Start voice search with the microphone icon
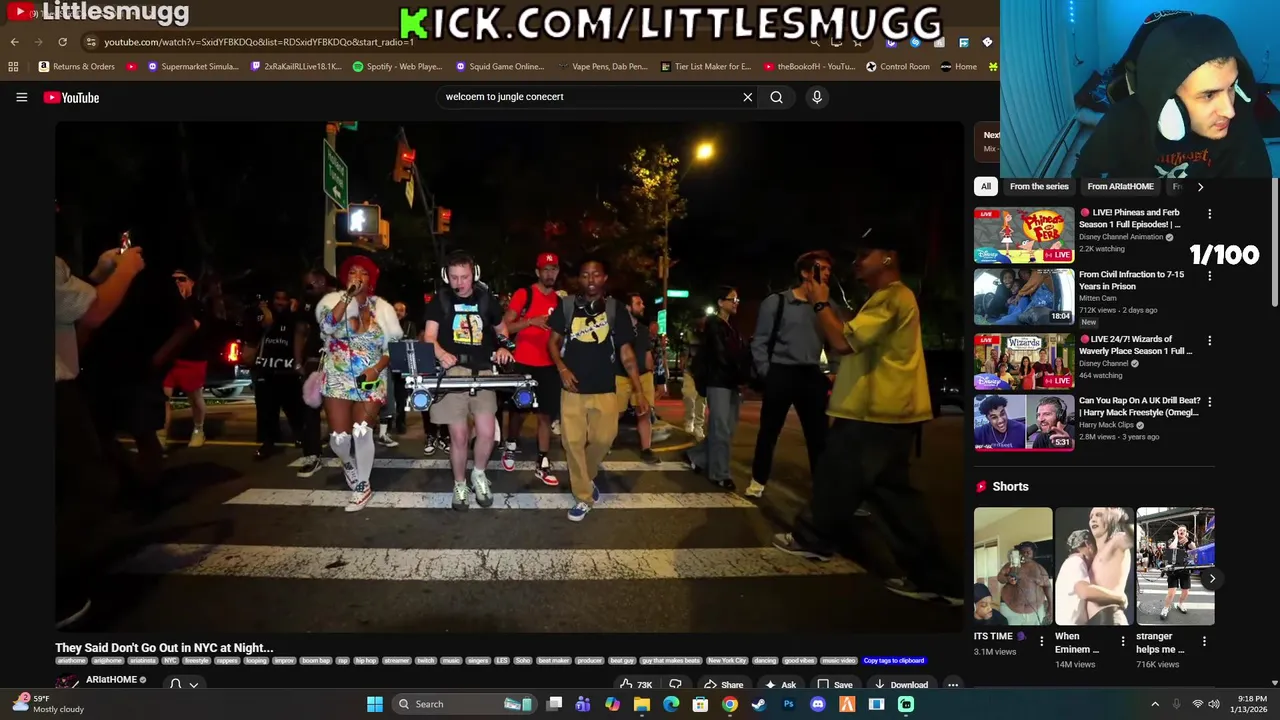Image resolution: width=1280 pixels, height=720 pixels. click(817, 97)
